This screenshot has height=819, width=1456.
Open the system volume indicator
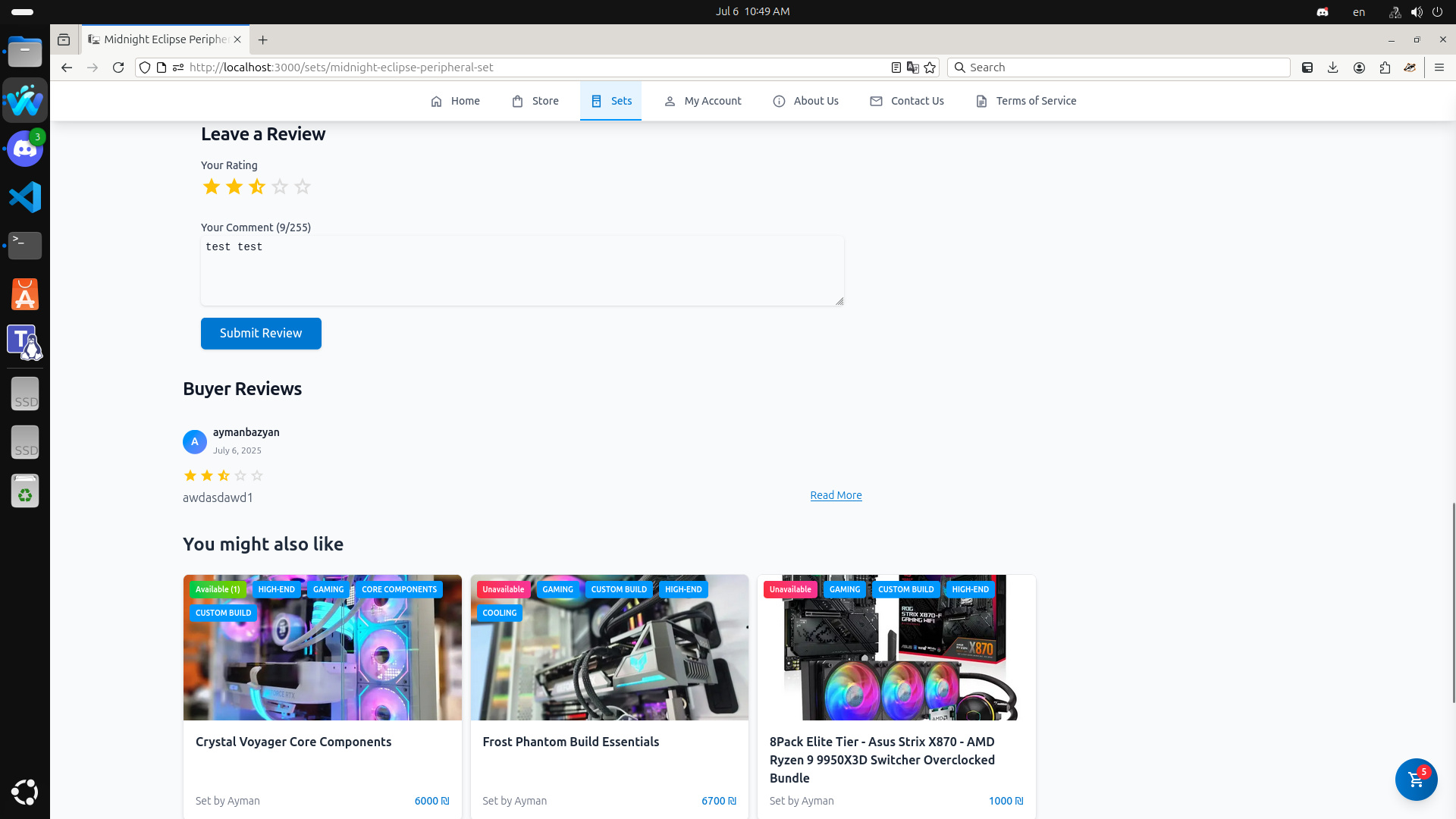pyautogui.click(x=1416, y=12)
